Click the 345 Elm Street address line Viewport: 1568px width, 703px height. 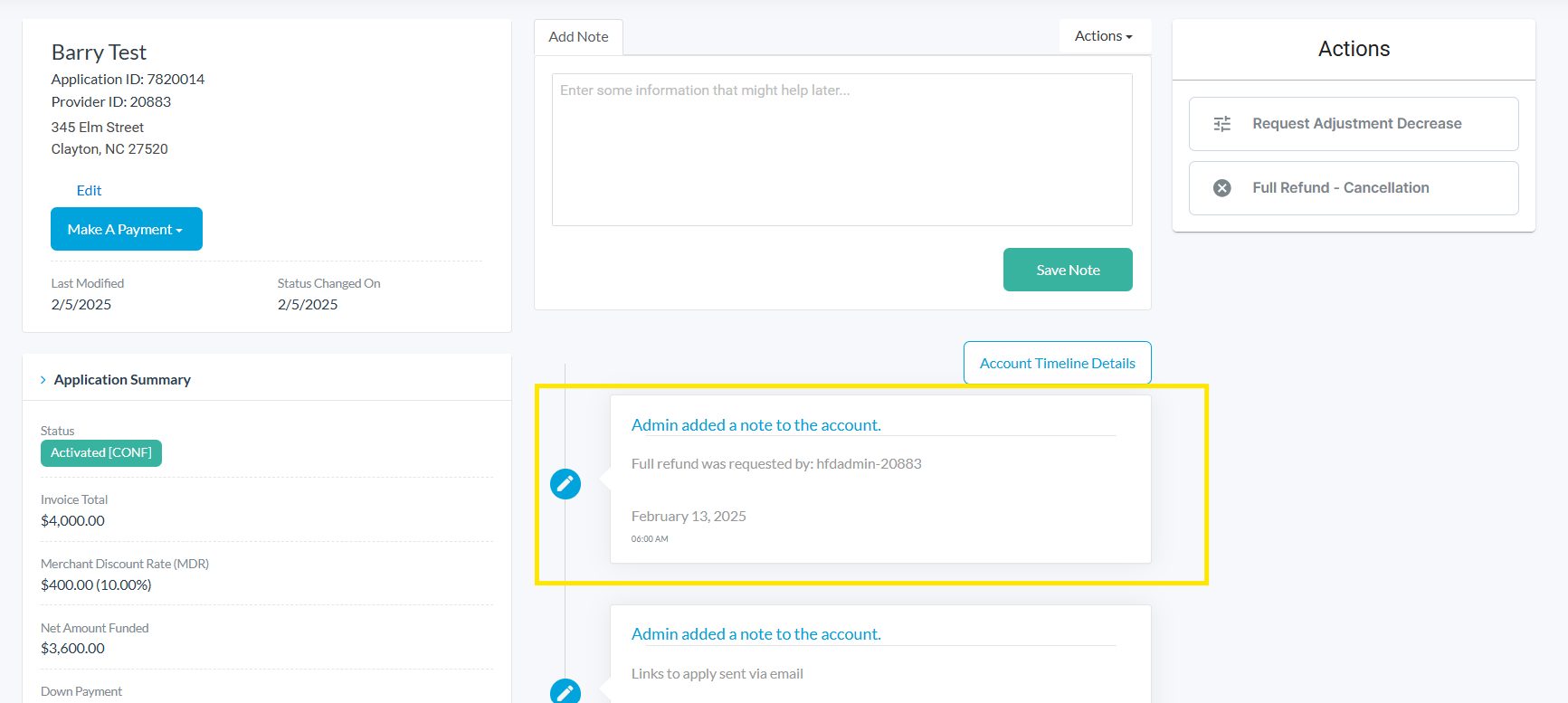tap(98, 128)
